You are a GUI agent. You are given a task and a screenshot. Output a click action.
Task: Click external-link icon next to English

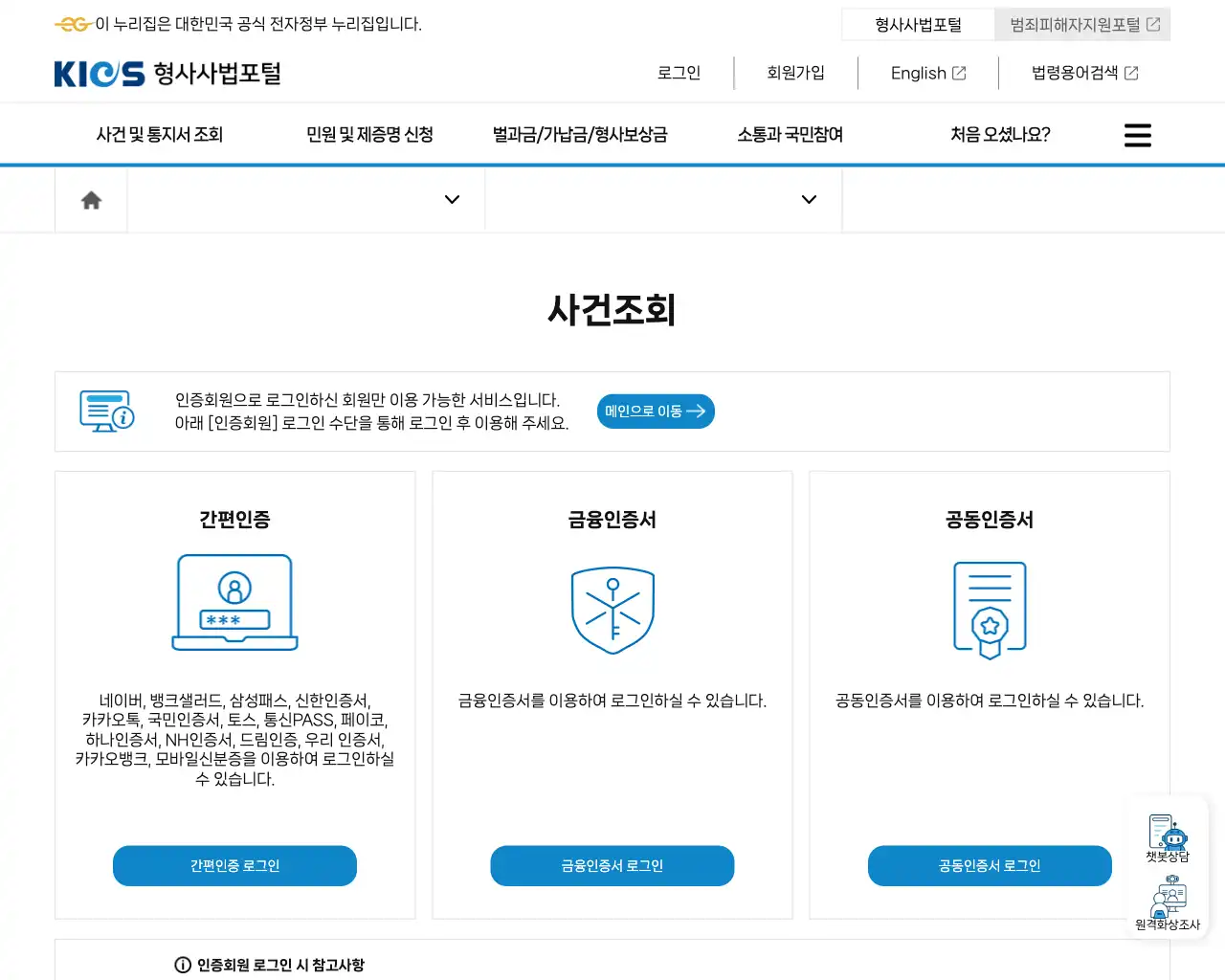pyautogui.click(x=959, y=73)
